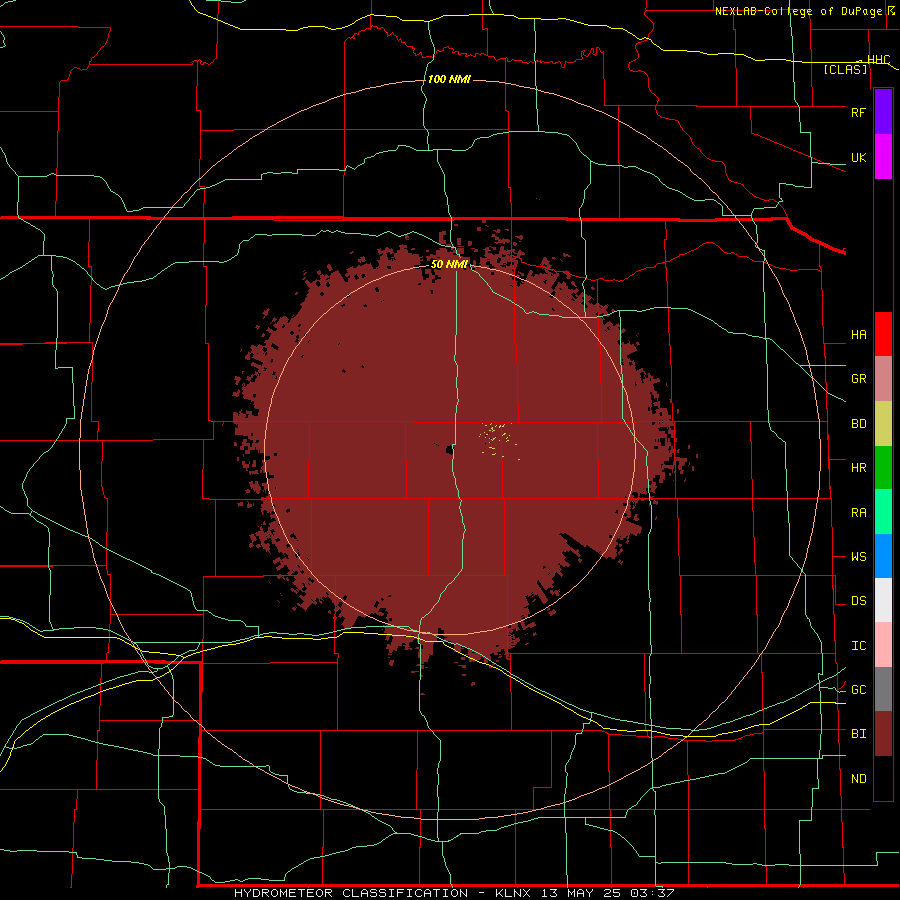This screenshot has width=900, height=900.
Task: Click the RA light green legend swatch
Action: point(883,512)
